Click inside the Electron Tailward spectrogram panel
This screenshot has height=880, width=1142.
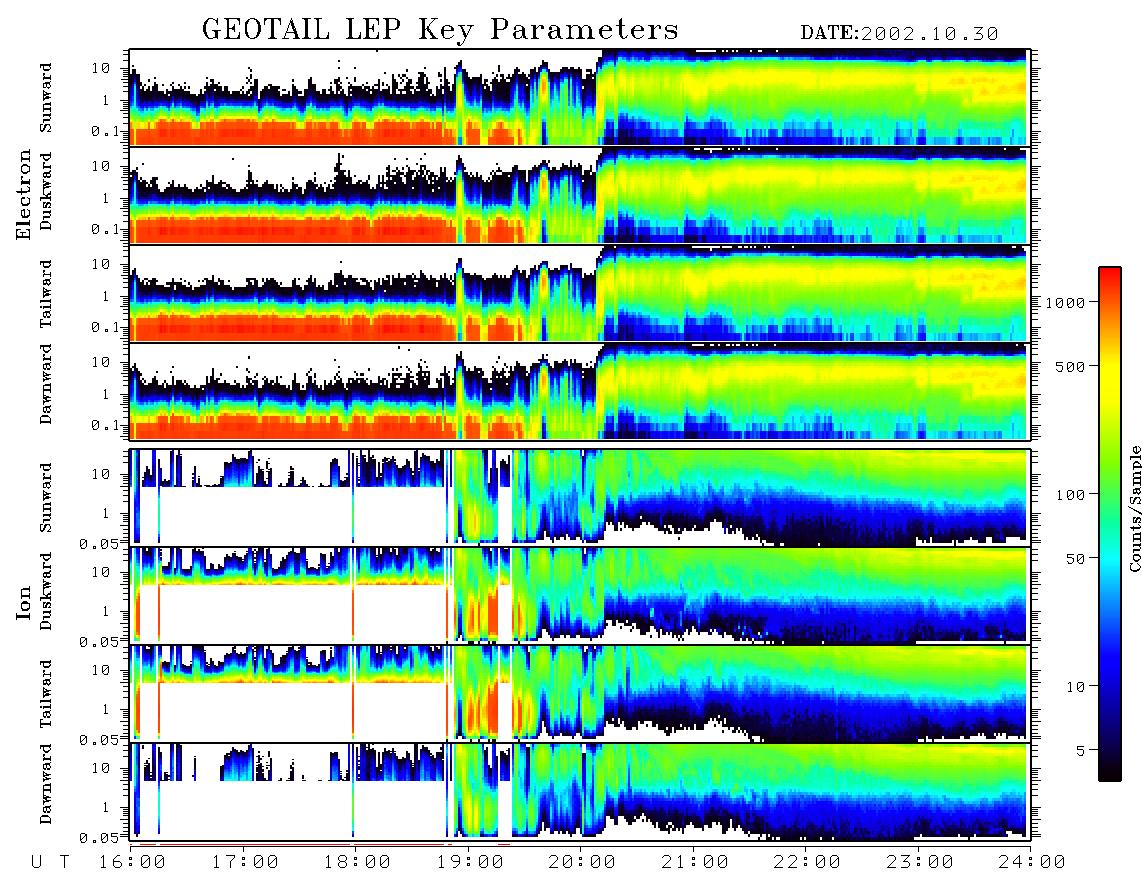click(x=579, y=293)
